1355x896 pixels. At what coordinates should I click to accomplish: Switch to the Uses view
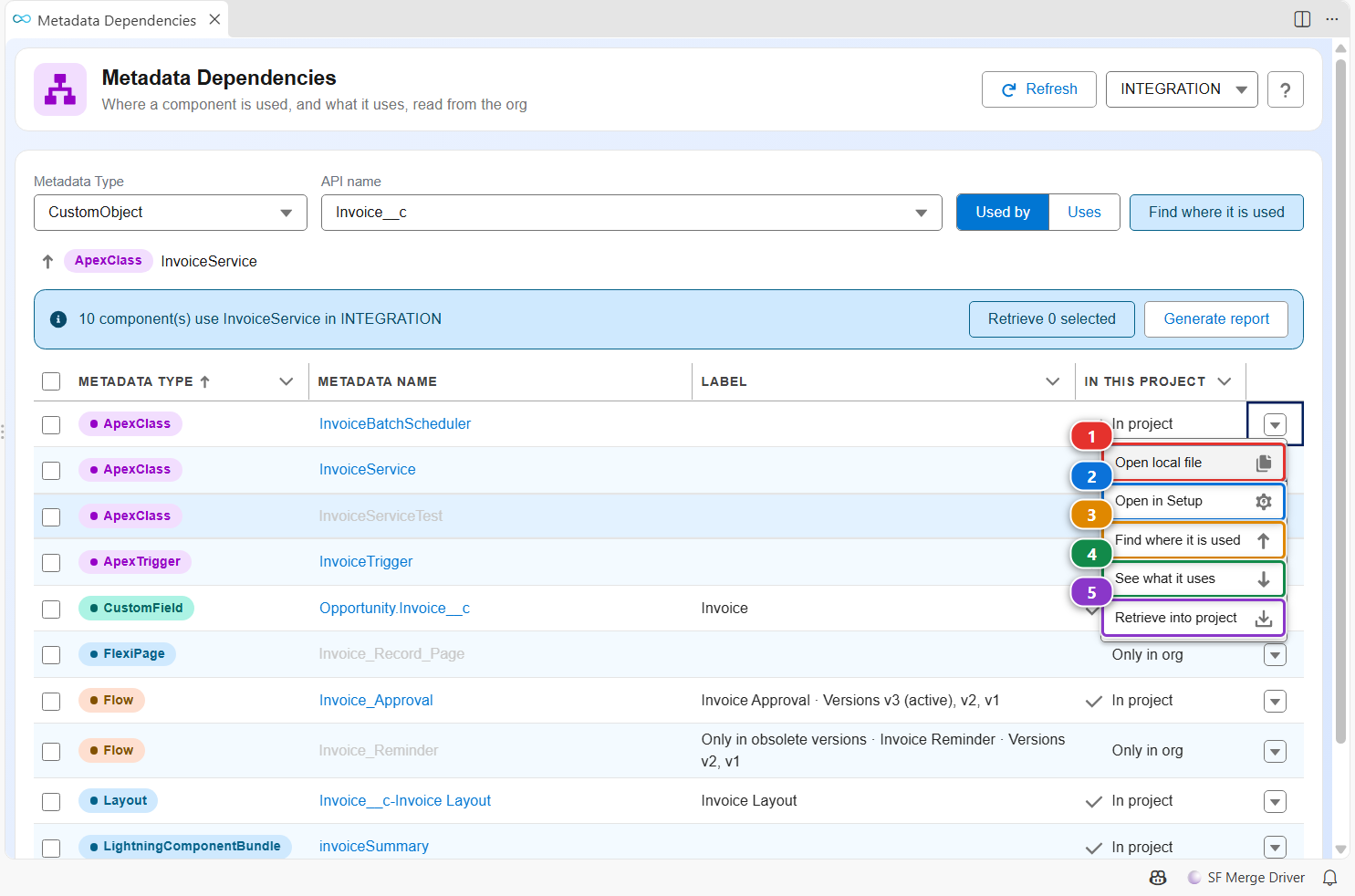click(1084, 213)
